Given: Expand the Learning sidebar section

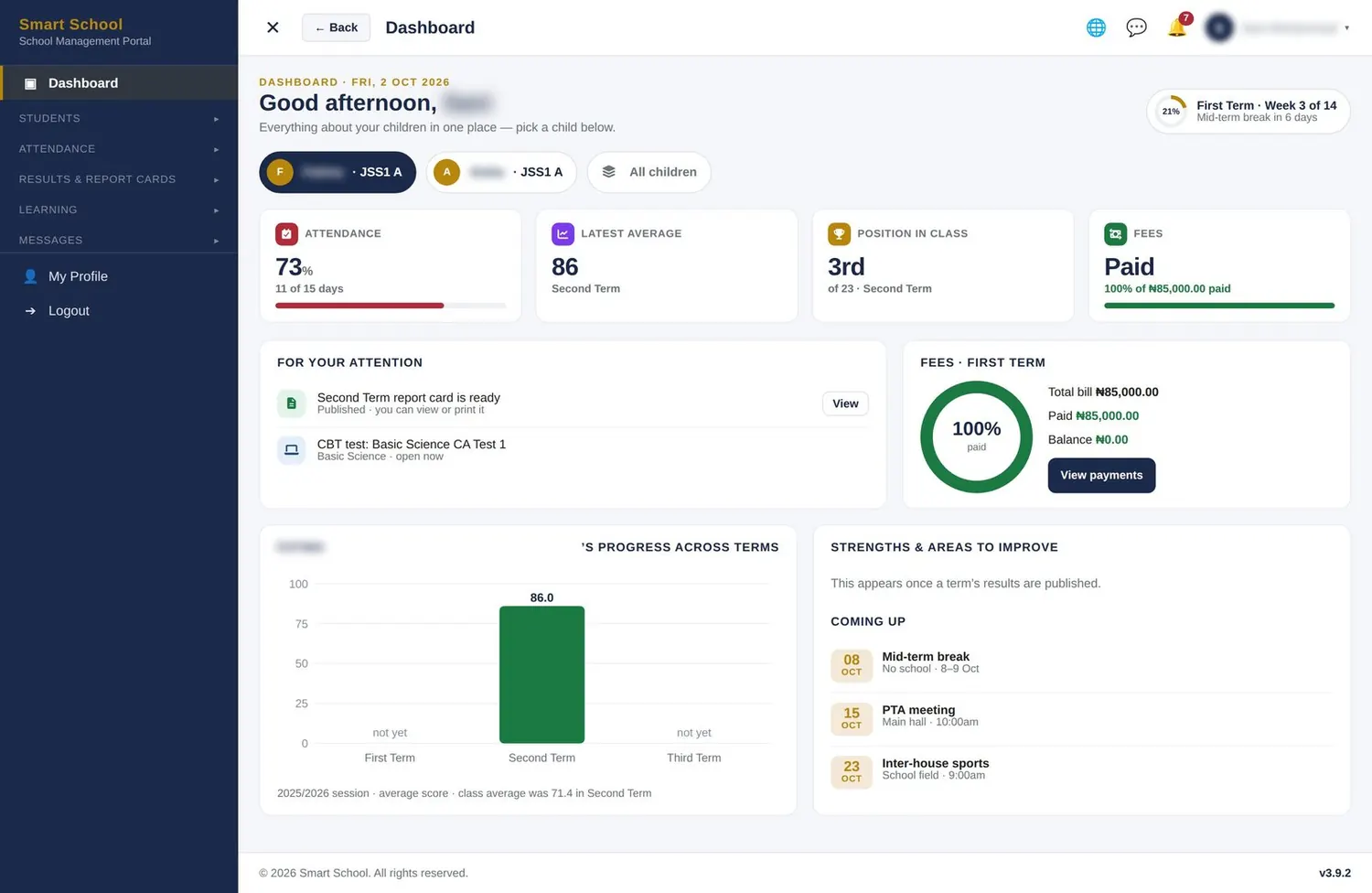Looking at the screenshot, I should point(119,210).
